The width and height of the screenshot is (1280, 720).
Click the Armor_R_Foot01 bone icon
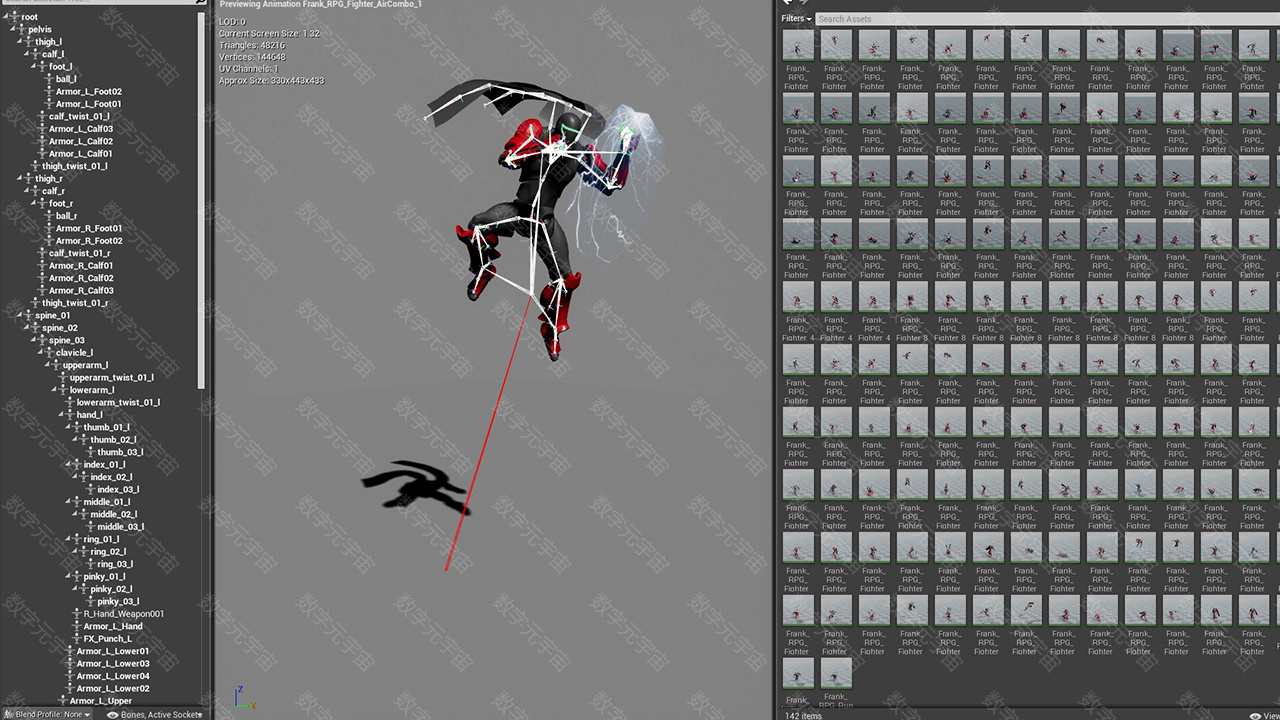49,228
